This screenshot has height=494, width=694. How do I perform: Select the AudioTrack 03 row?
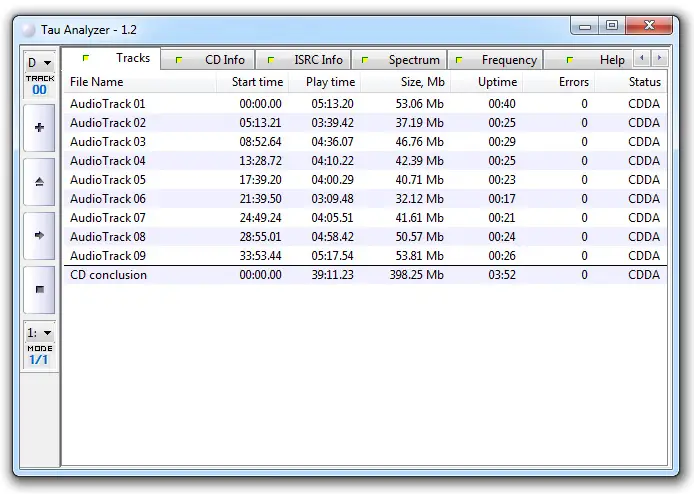pos(365,142)
